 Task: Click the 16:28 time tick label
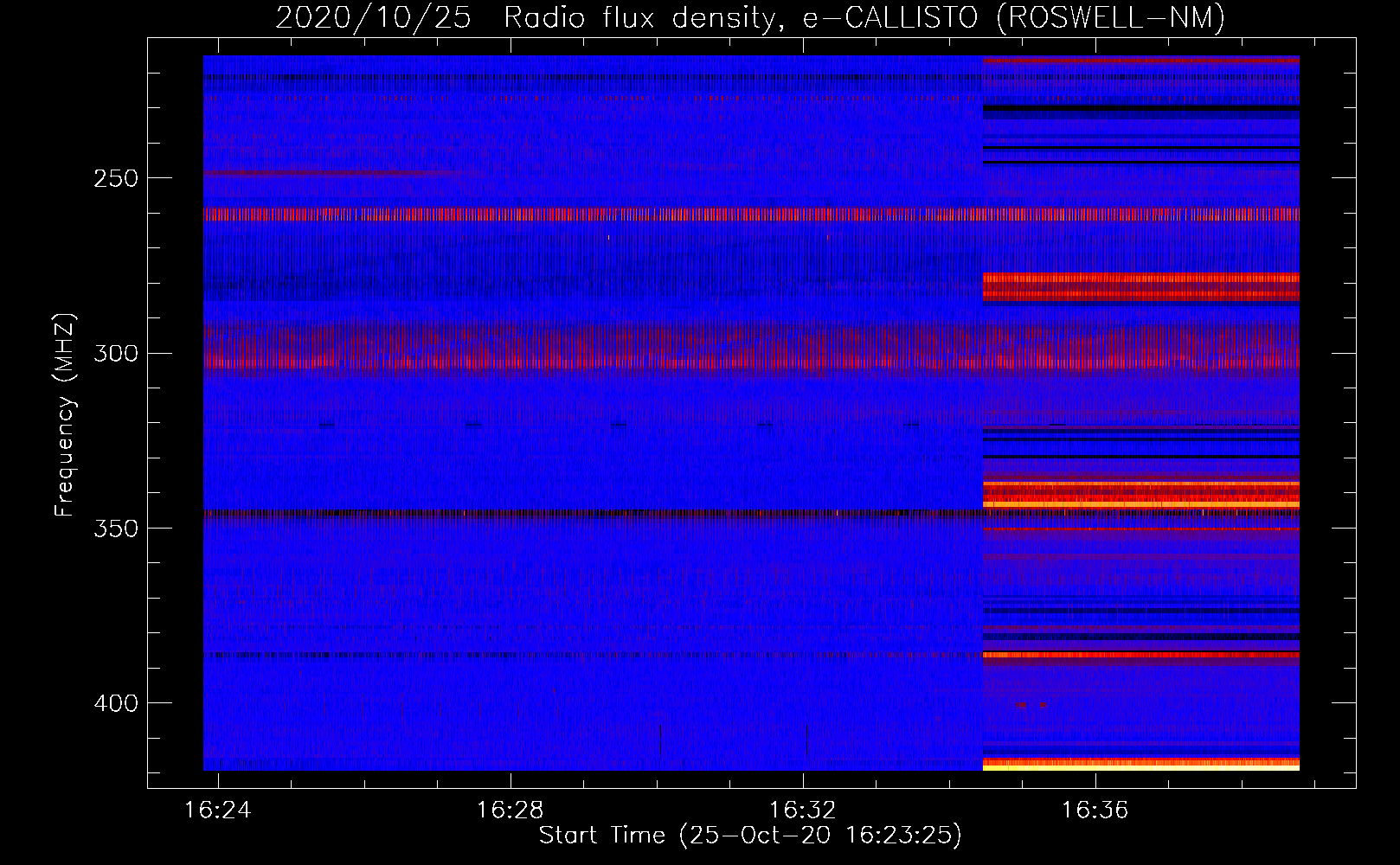511,811
